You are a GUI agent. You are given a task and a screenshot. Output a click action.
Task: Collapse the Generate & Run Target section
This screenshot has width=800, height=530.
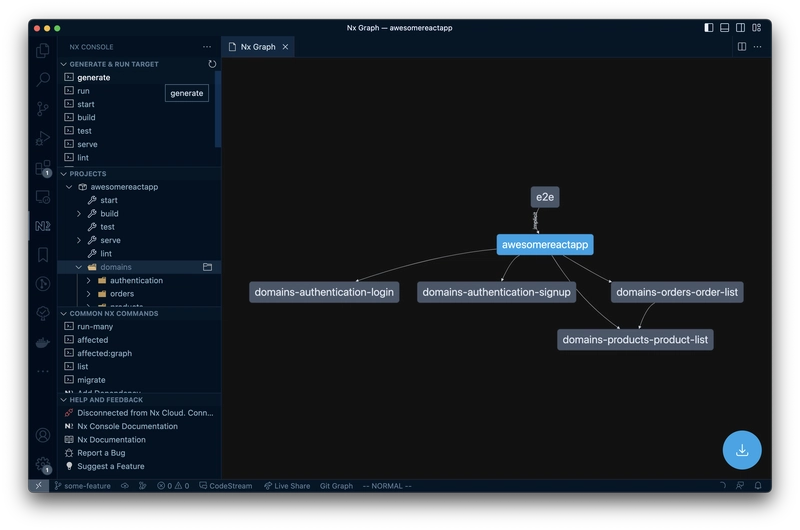point(63,64)
